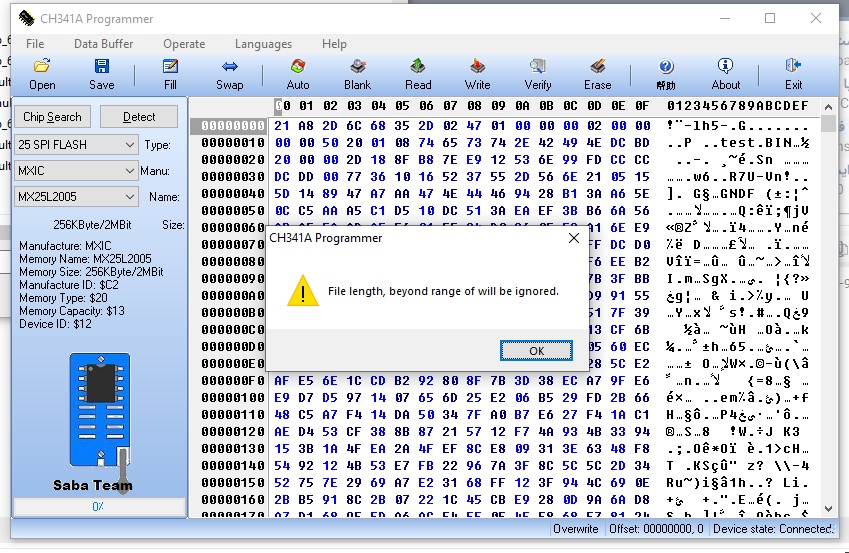Open the Operate menu
Image resolution: width=849 pixels, height=553 pixels.
click(x=184, y=44)
